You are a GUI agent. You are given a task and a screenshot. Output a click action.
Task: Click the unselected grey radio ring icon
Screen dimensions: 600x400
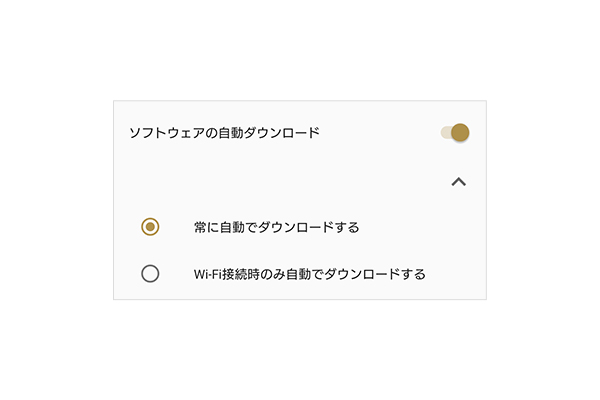[x=150, y=273]
